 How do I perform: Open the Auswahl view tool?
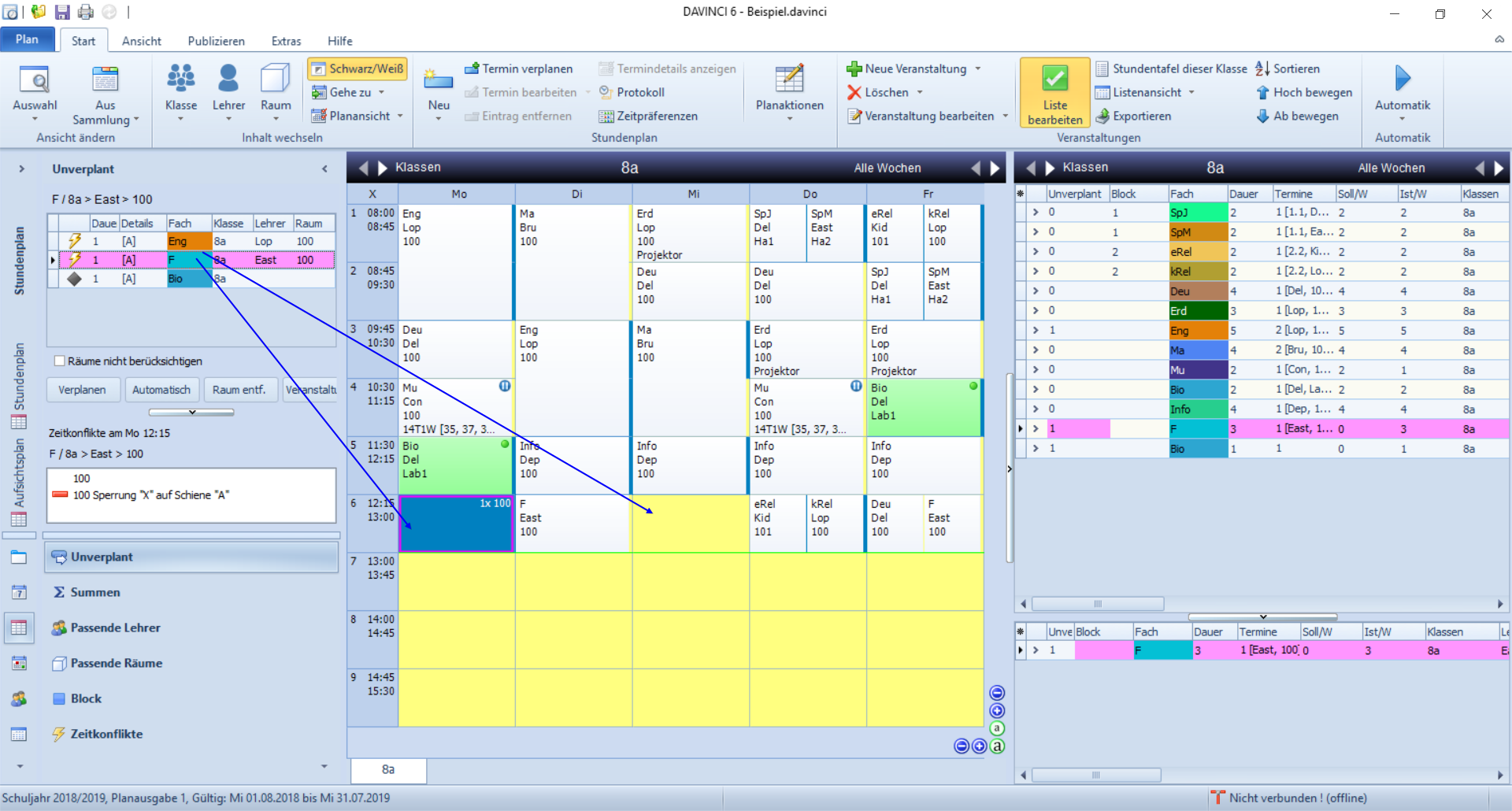(35, 93)
